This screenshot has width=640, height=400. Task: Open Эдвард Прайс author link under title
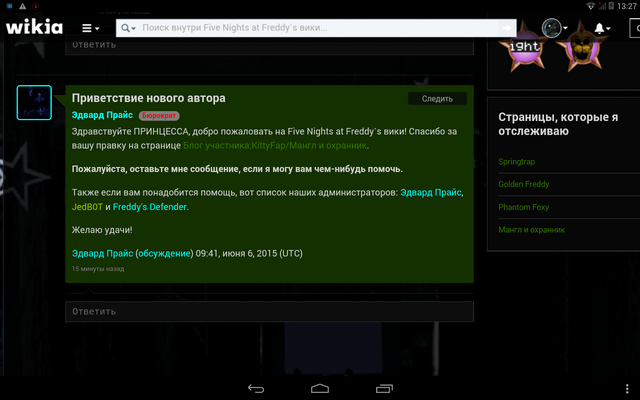[102, 115]
